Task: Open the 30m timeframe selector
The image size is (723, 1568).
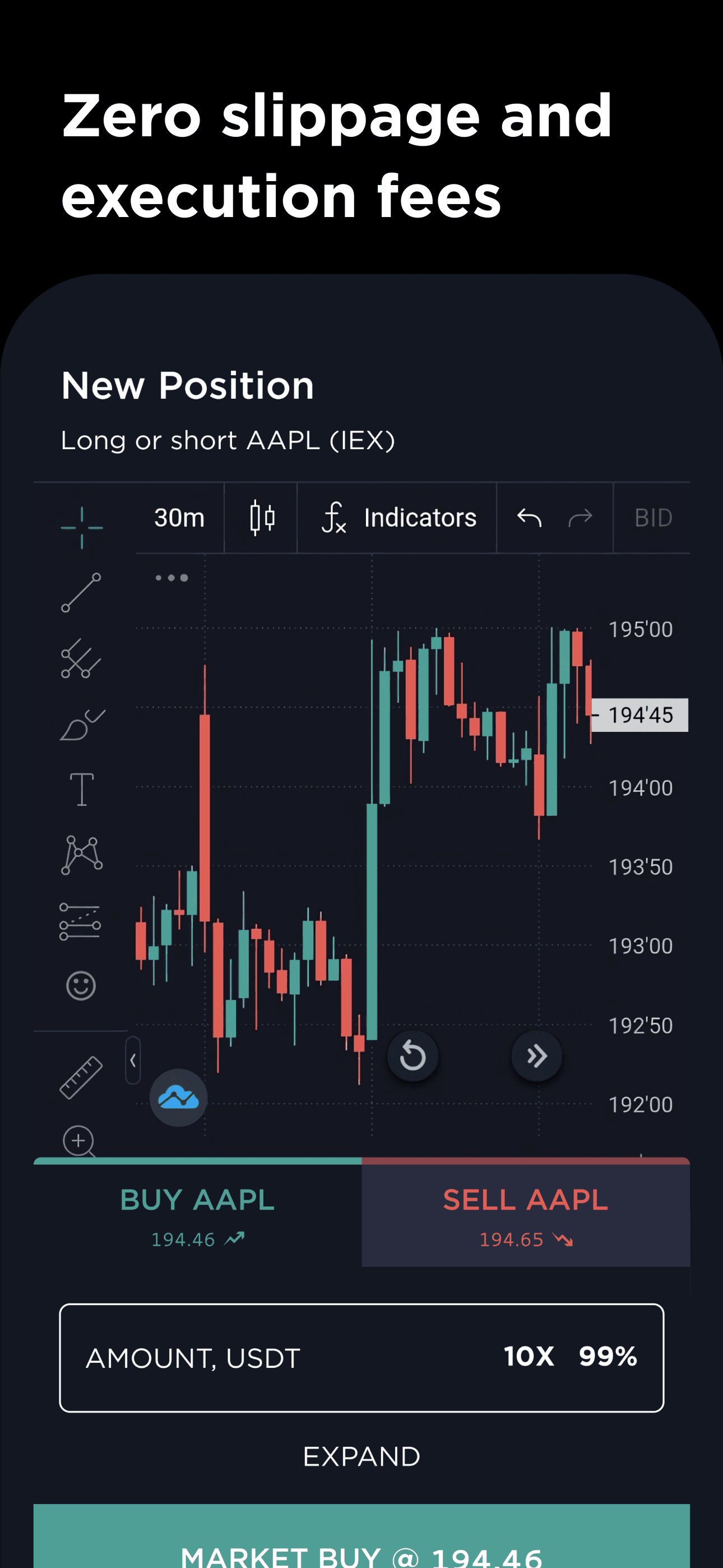Action: coord(179,518)
